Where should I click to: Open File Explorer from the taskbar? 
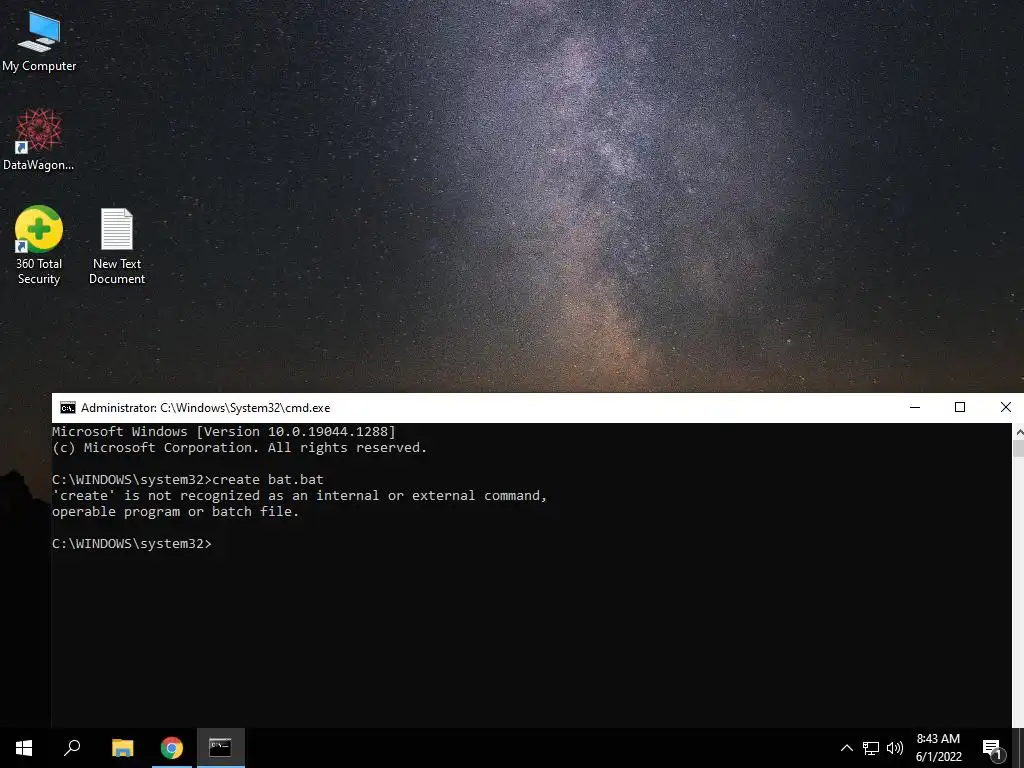123,748
